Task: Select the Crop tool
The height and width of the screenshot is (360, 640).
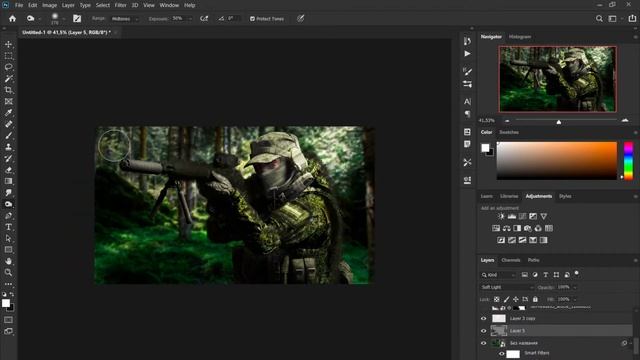Action: pyautogui.click(x=8, y=90)
